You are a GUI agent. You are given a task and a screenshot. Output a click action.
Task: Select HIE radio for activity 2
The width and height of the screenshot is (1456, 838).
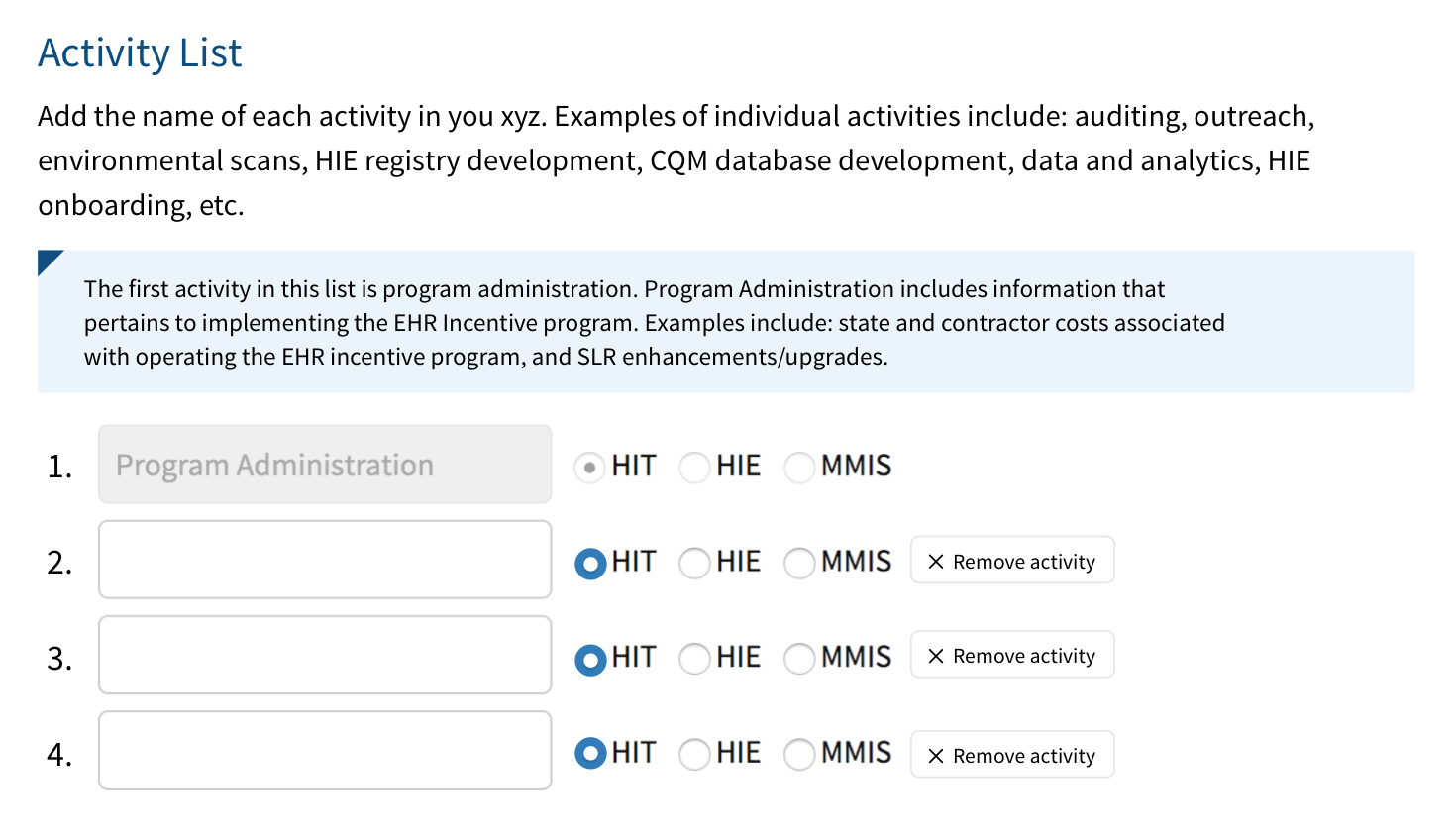point(694,564)
